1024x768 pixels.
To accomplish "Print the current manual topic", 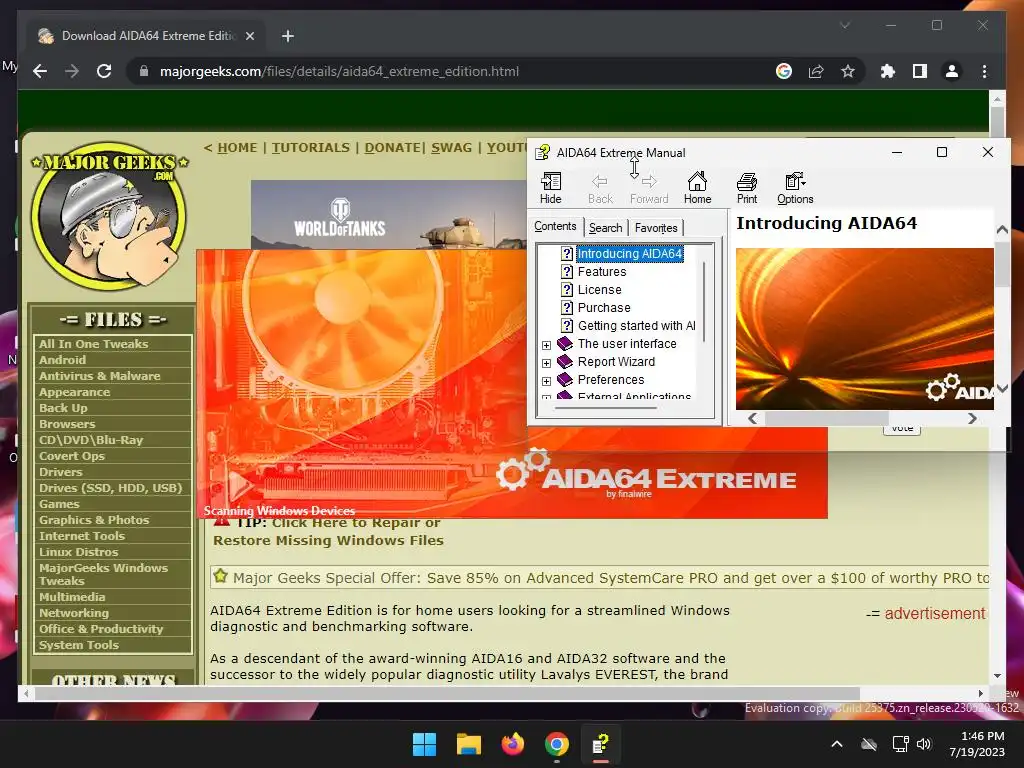I will click(746, 188).
